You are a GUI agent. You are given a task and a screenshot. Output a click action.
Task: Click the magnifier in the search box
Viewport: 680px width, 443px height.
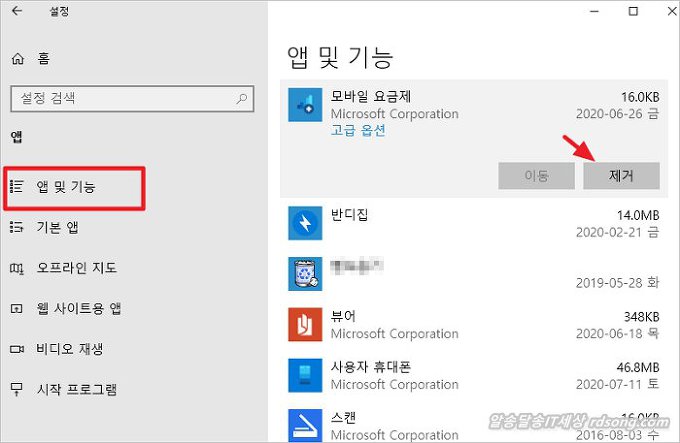[x=242, y=99]
